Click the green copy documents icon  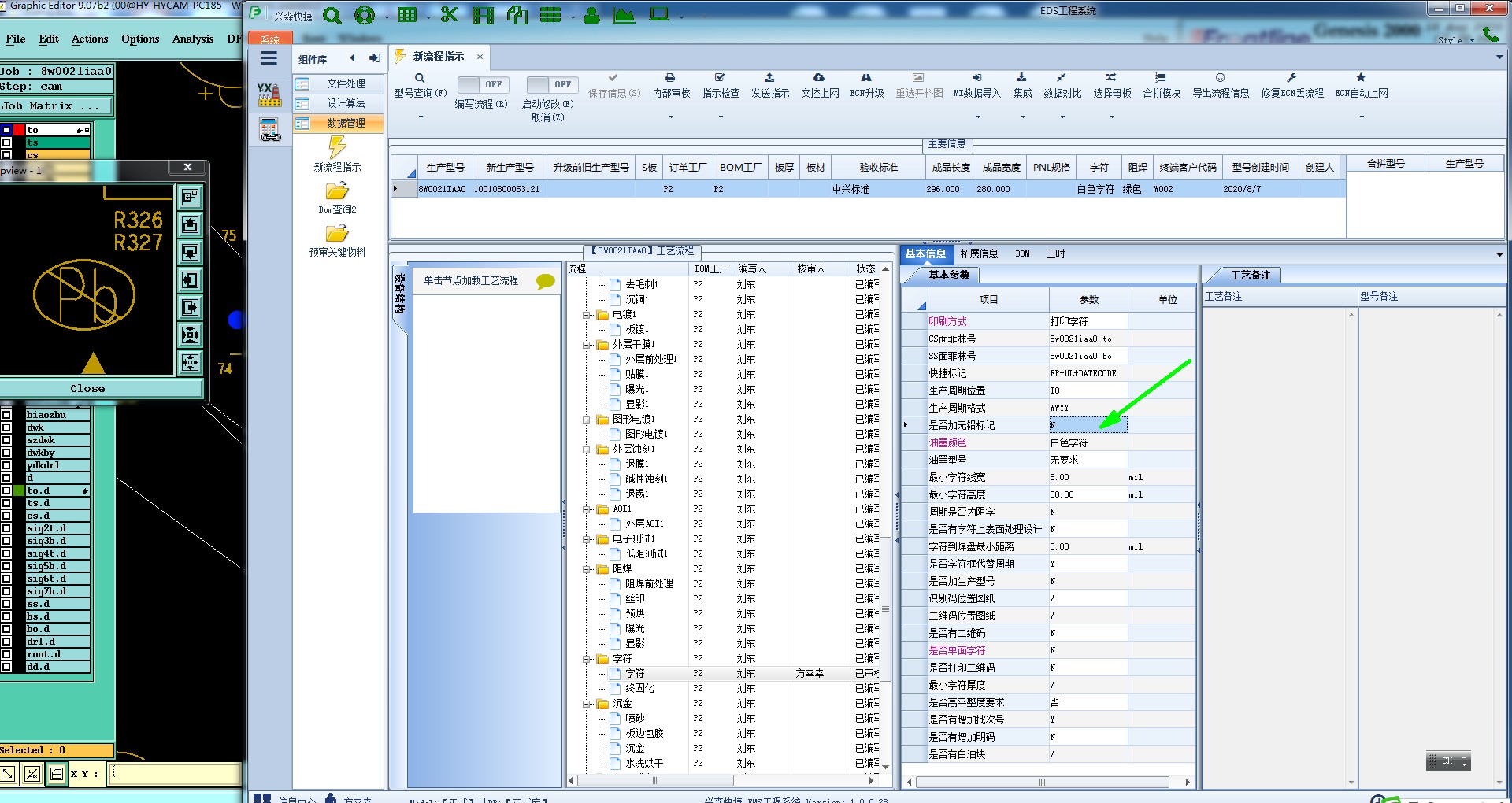click(517, 15)
